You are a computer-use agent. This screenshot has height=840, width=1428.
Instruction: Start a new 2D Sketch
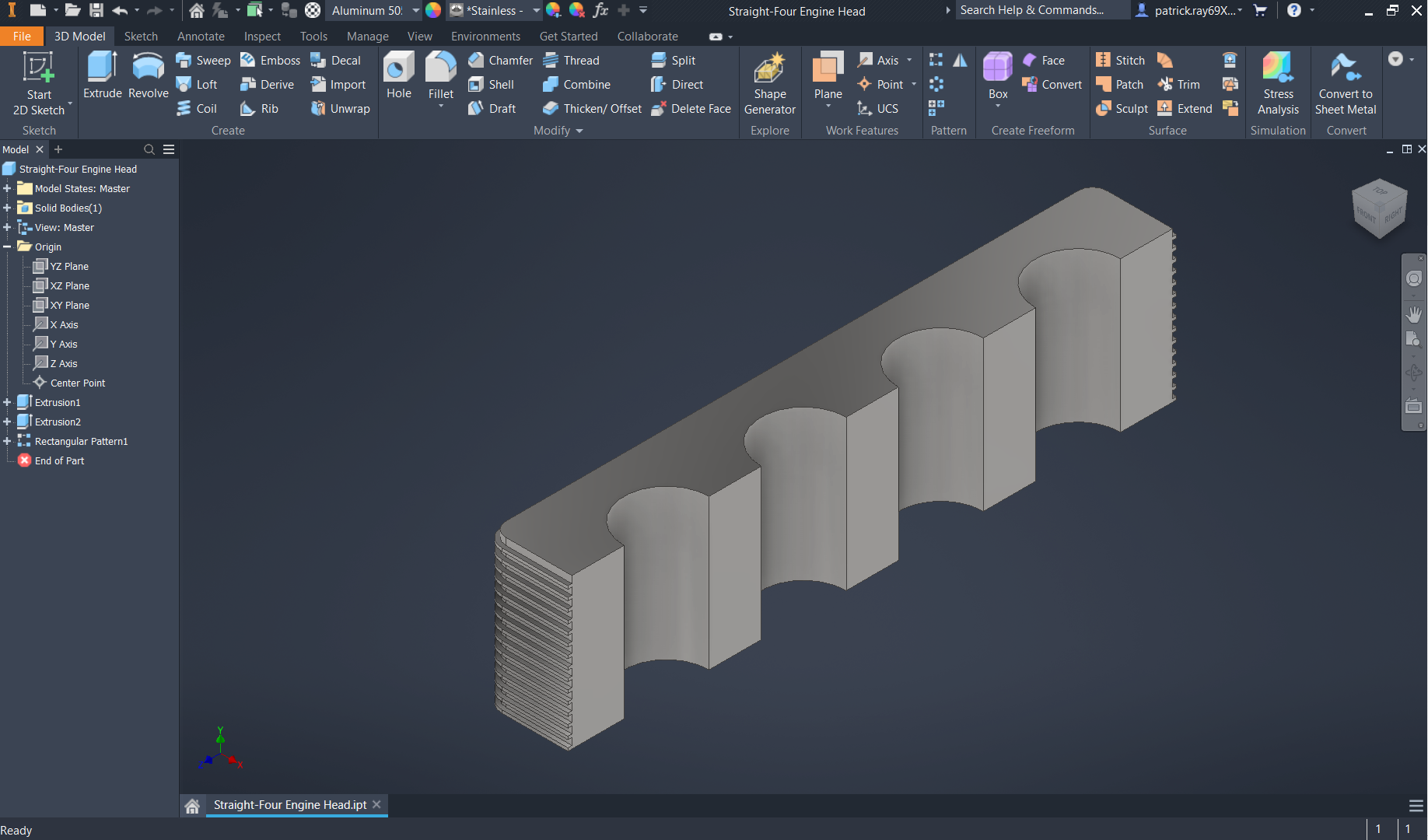tap(38, 84)
